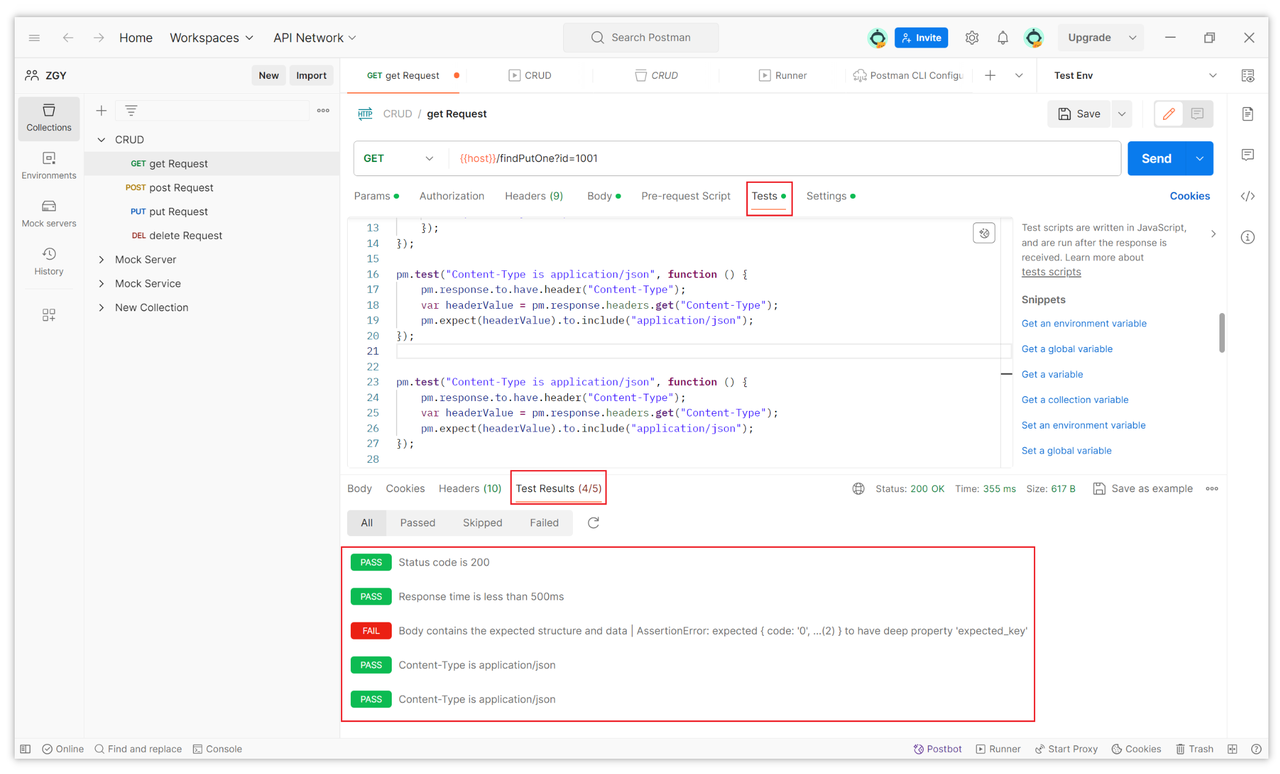Screen dimensions: 1280x774
Task: Click the request URL field
Action: (785, 158)
